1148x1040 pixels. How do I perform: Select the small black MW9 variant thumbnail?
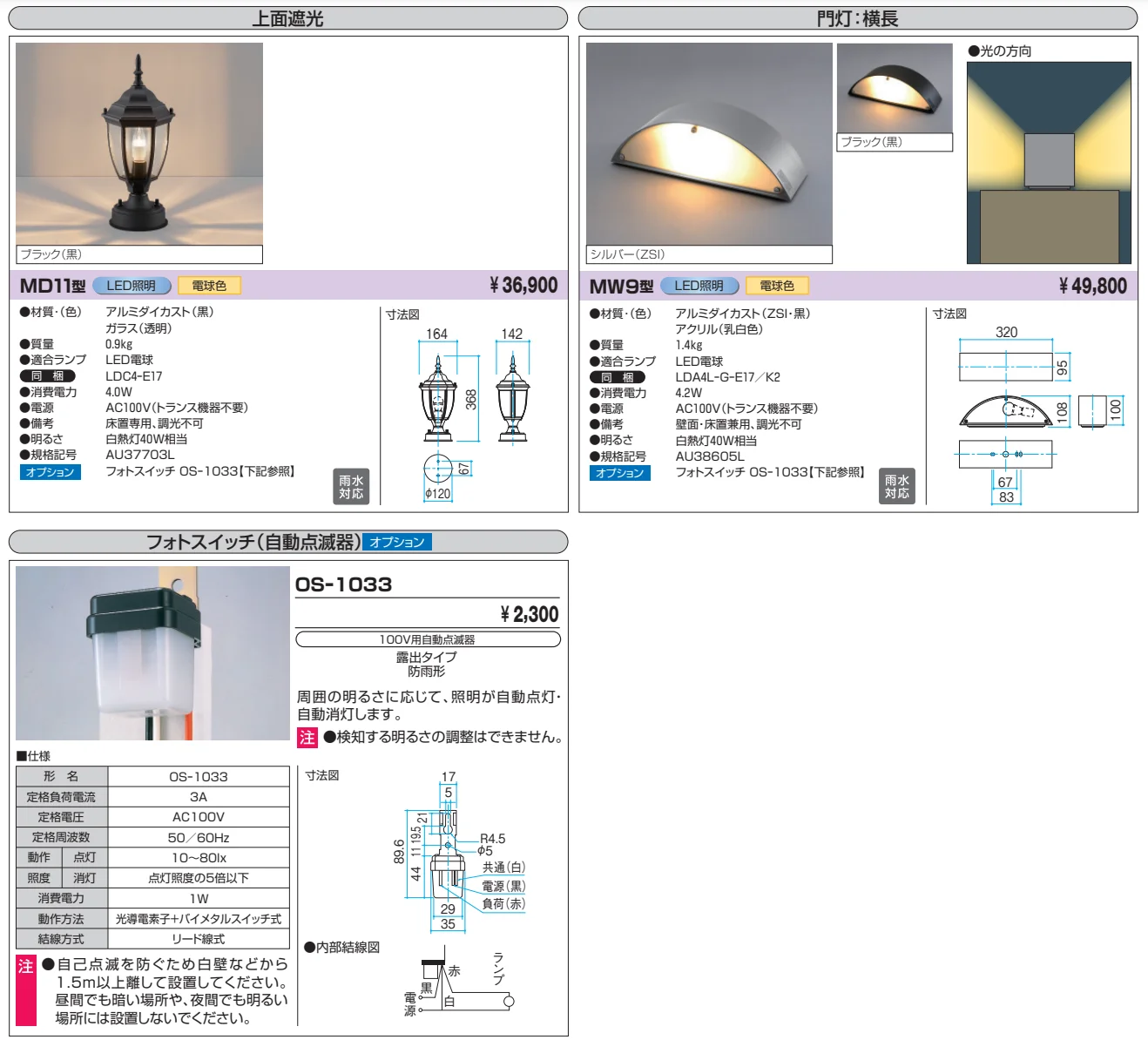coord(895,88)
